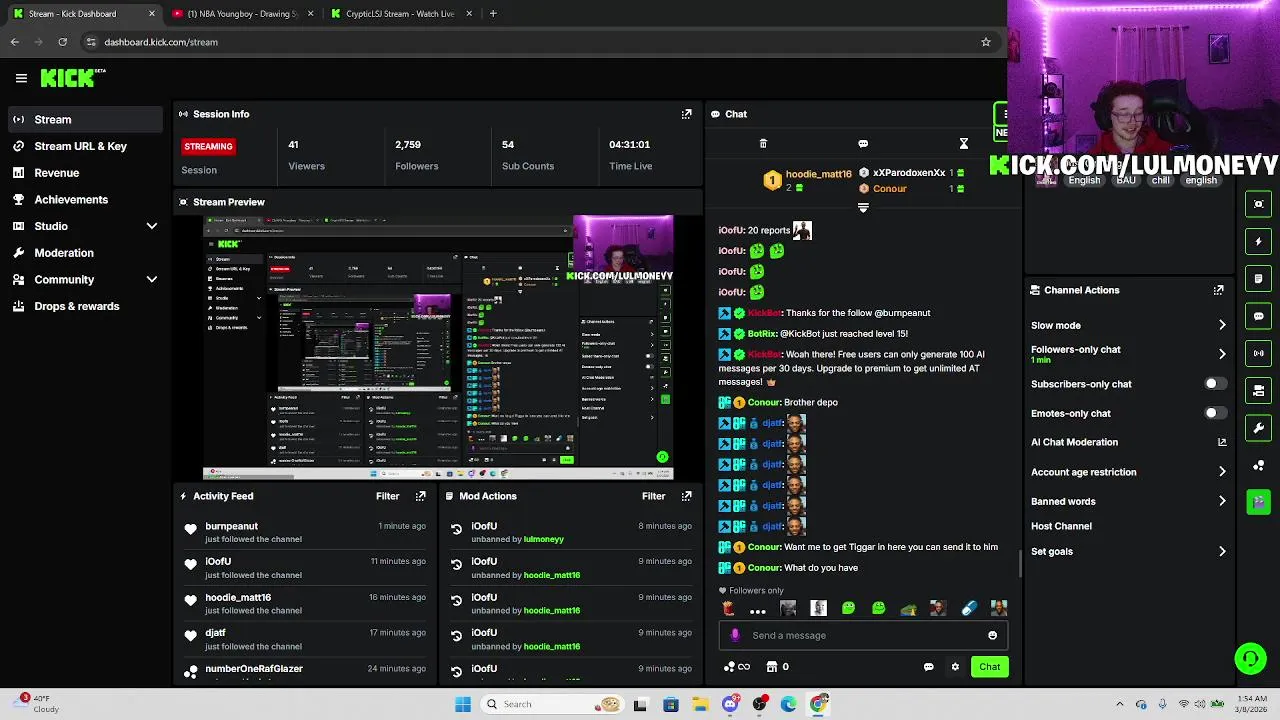Viewport: 1280px width, 720px height.
Task: Expand Slow mode options
Action: (1222, 325)
